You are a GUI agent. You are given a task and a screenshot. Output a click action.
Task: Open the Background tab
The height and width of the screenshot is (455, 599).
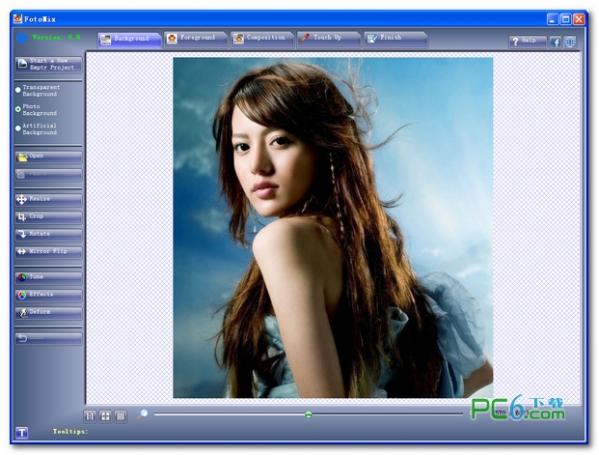click(130, 39)
